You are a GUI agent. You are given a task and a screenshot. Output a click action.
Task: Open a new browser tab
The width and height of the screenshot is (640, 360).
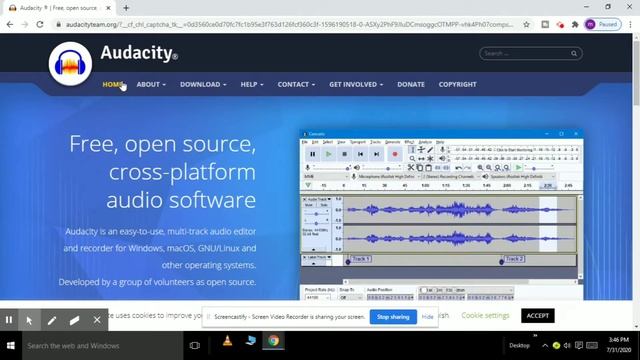(x=126, y=8)
